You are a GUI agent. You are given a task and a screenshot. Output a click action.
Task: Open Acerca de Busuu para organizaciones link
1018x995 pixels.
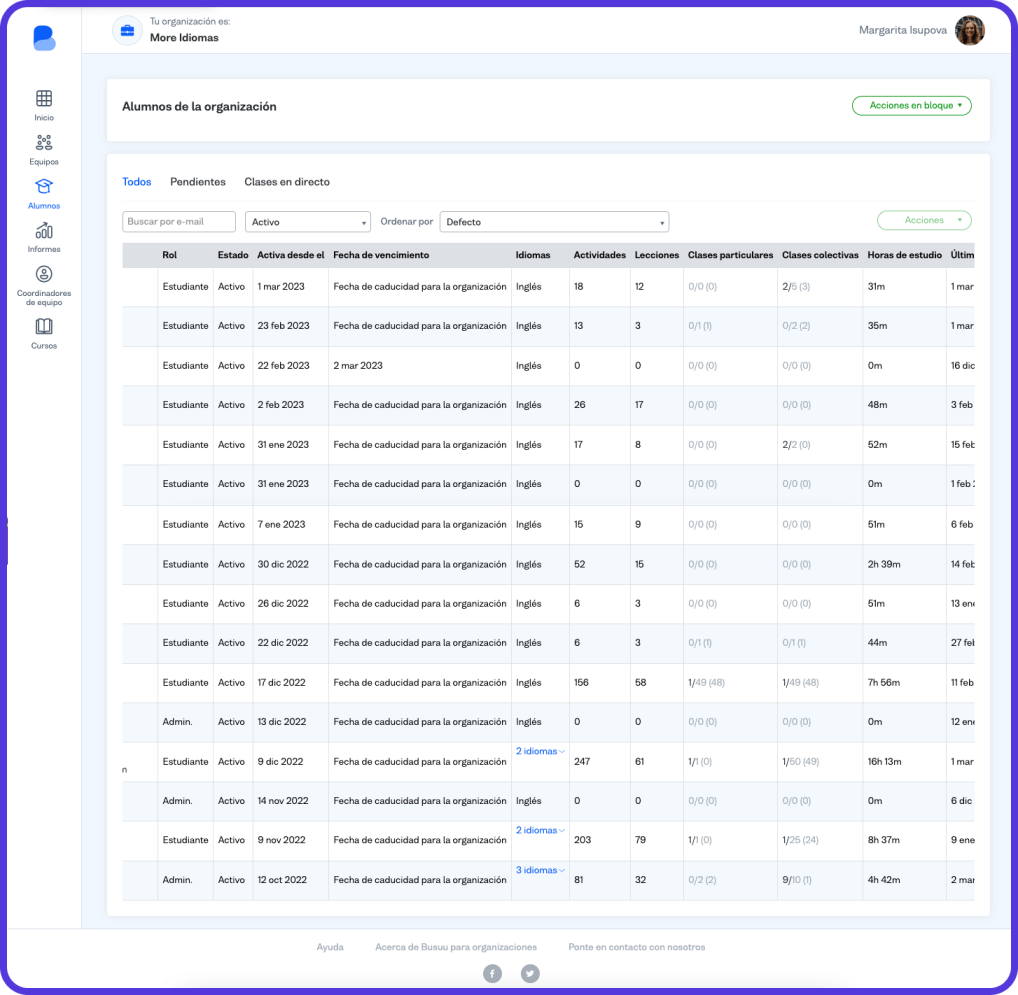pos(456,947)
